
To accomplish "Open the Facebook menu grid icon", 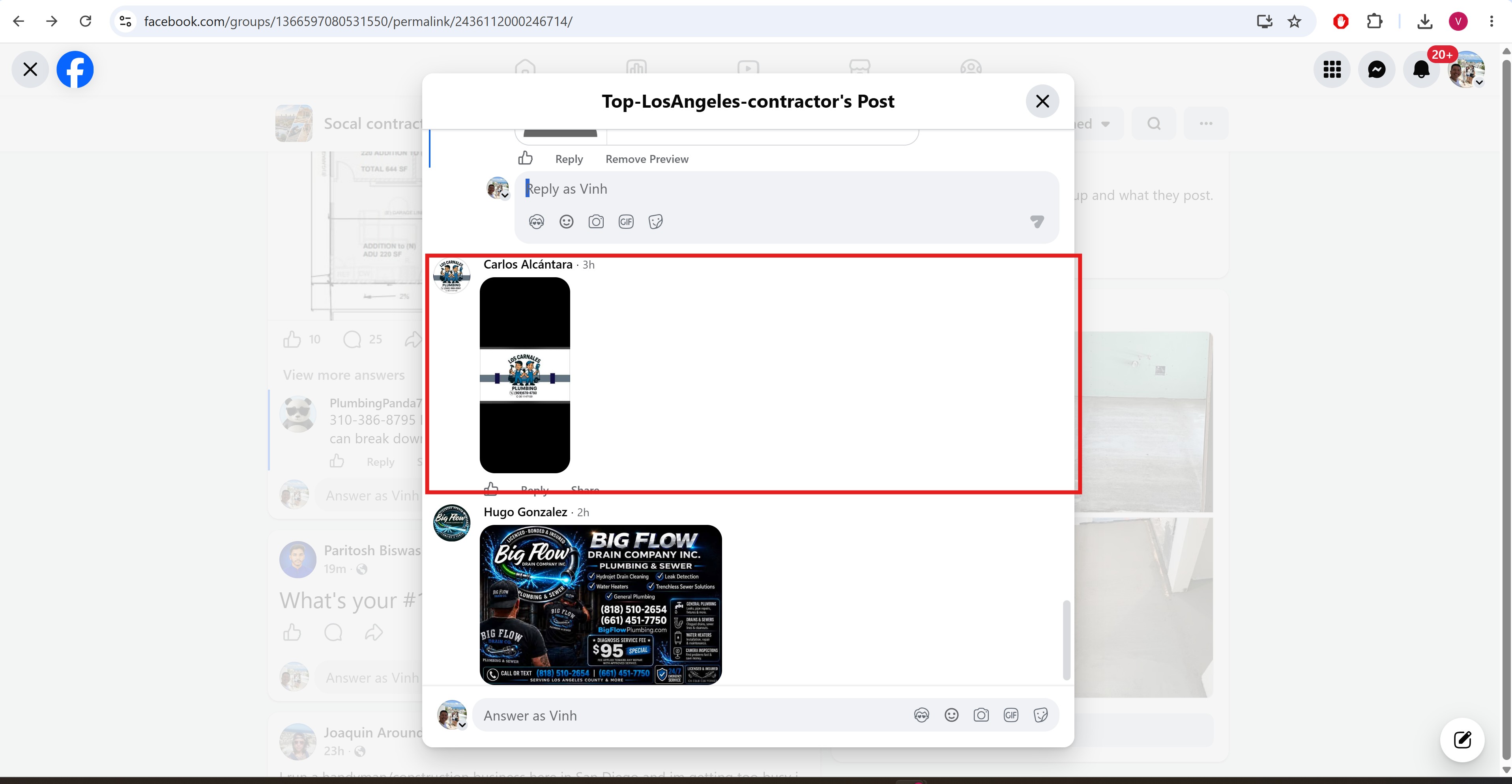I will (1332, 69).
